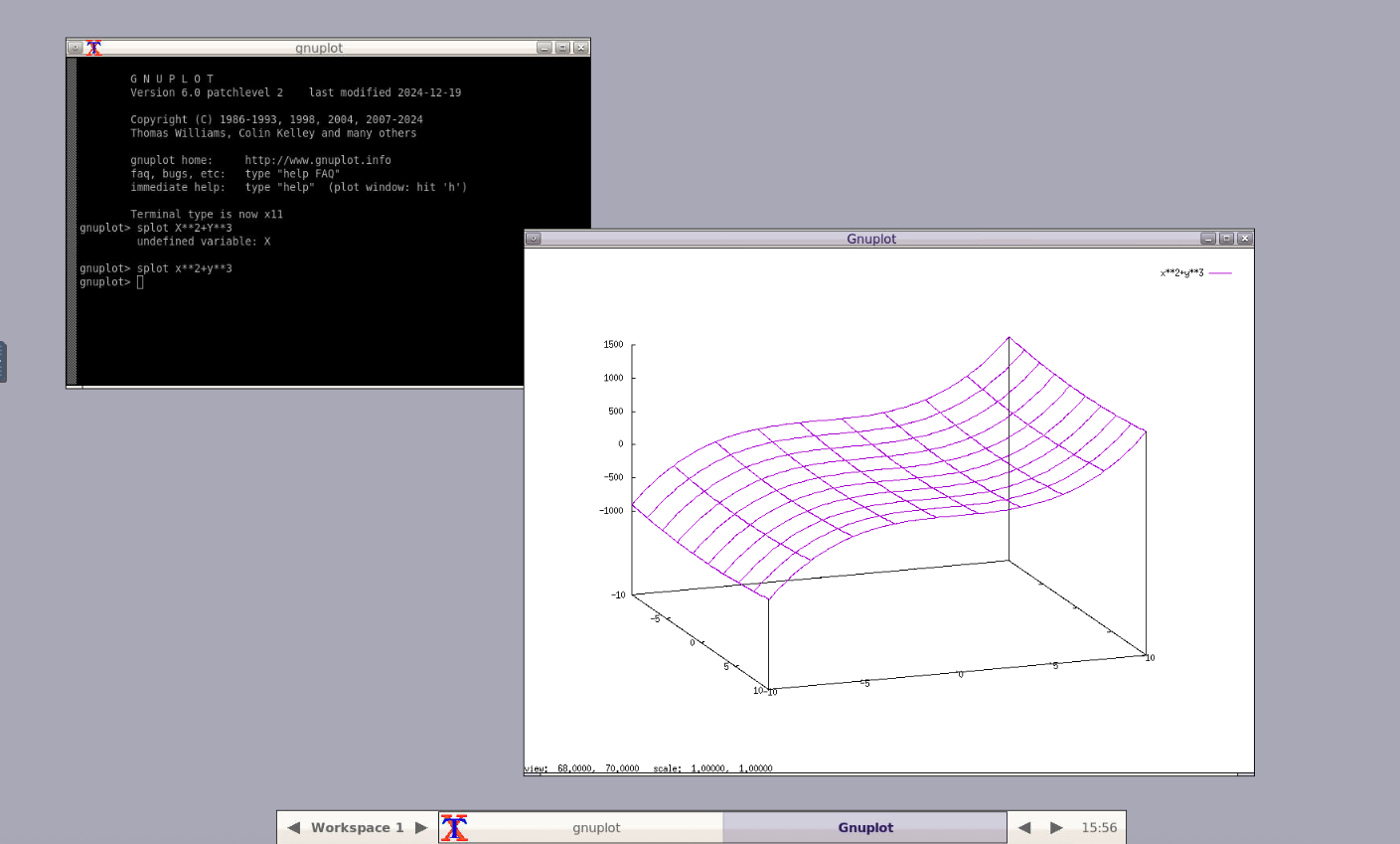
Task: Click the 500 z-axis tick label
Action: tap(615, 412)
